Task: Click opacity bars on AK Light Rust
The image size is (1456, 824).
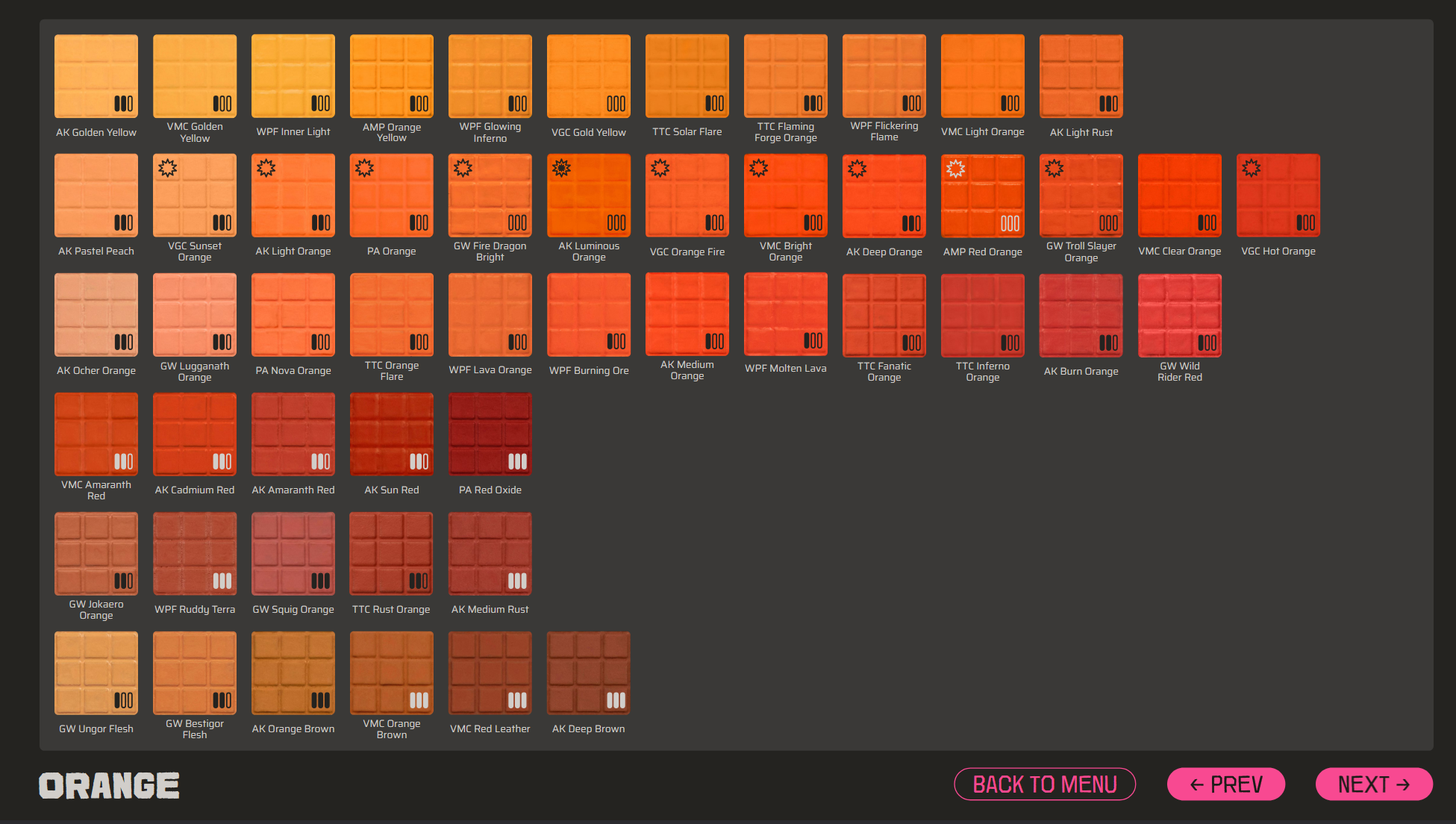Action: [1108, 104]
